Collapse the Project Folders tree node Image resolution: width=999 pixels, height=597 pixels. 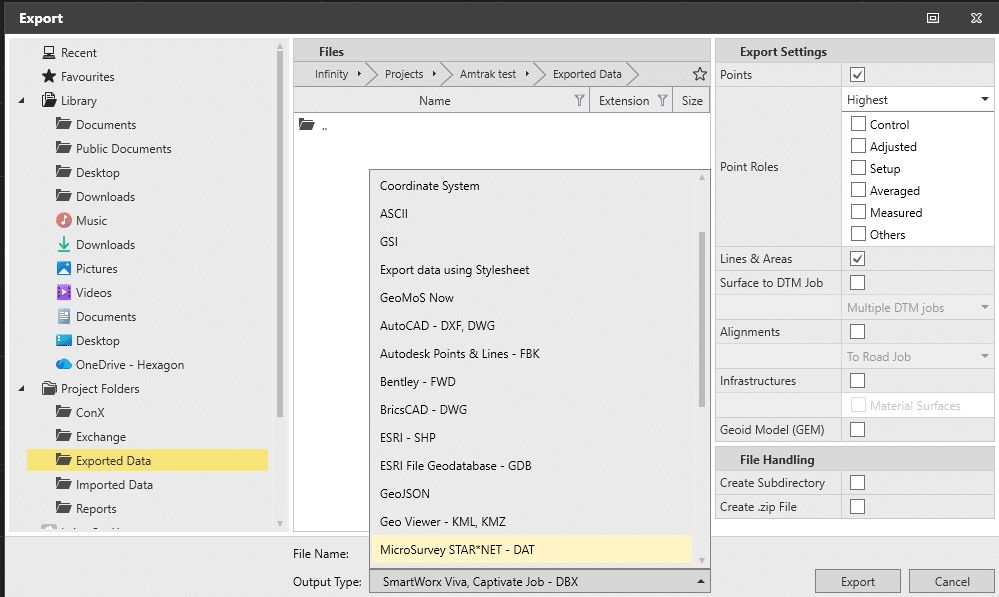click(22, 389)
